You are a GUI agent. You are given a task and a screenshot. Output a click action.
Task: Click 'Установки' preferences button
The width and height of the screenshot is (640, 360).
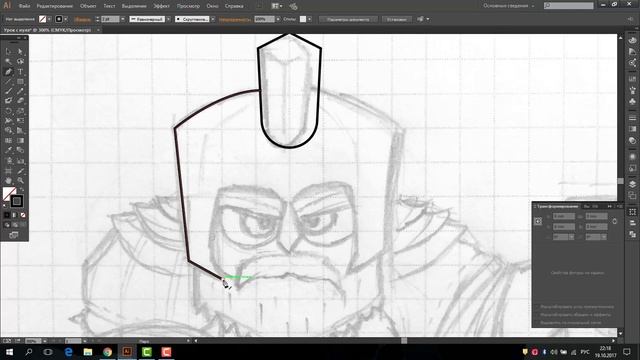tap(397, 19)
